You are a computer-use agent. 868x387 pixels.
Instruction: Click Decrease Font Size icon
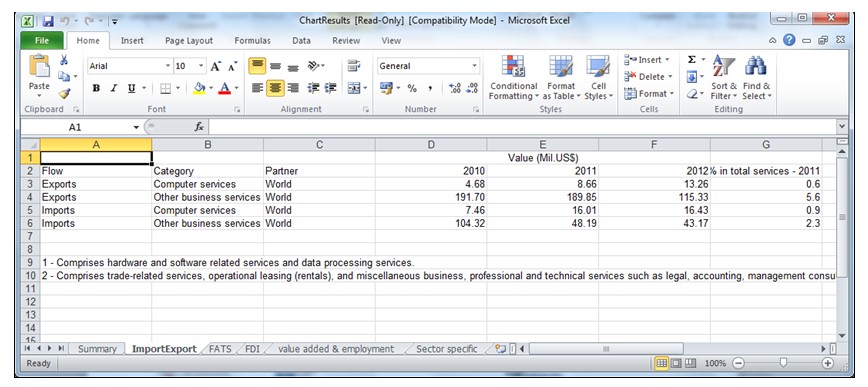pyautogui.click(x=232, y=66)
